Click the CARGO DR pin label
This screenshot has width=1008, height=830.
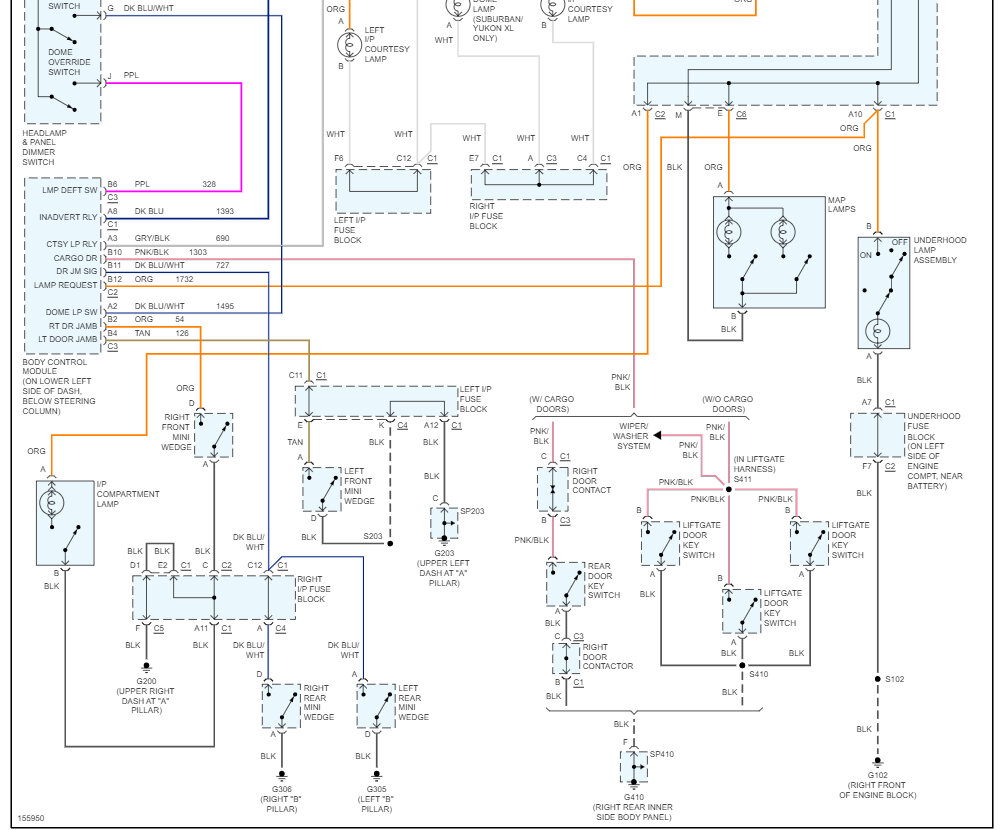click(x=75, y=258)
